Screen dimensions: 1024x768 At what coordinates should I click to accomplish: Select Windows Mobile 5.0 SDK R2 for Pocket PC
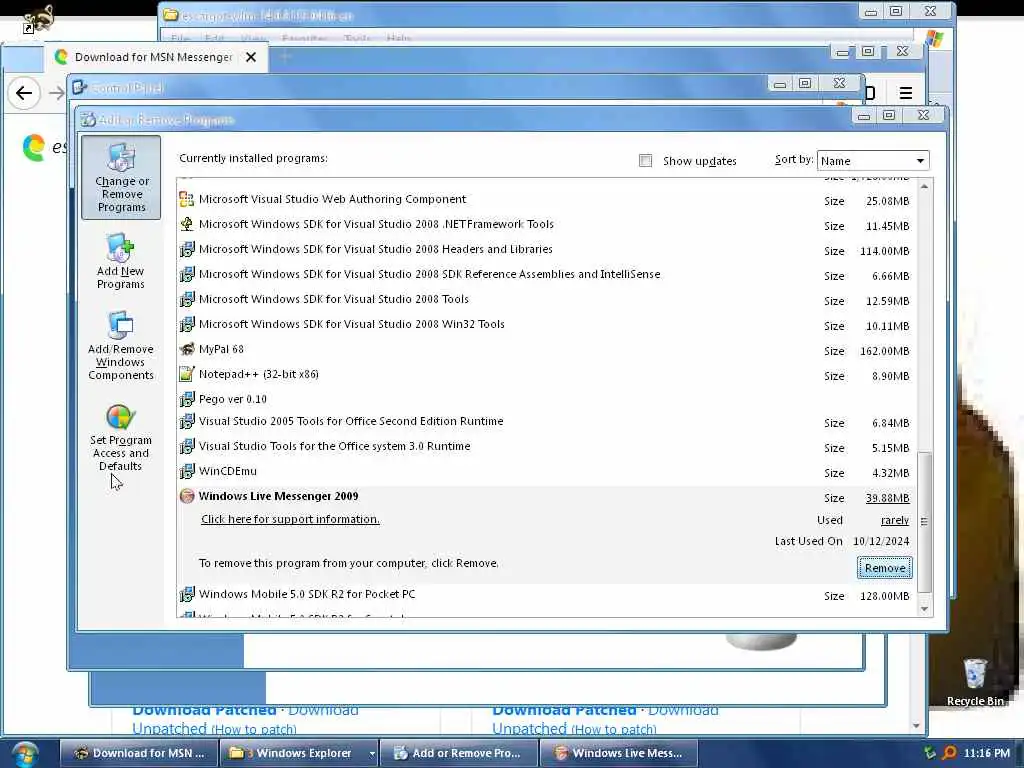point(546,594)
